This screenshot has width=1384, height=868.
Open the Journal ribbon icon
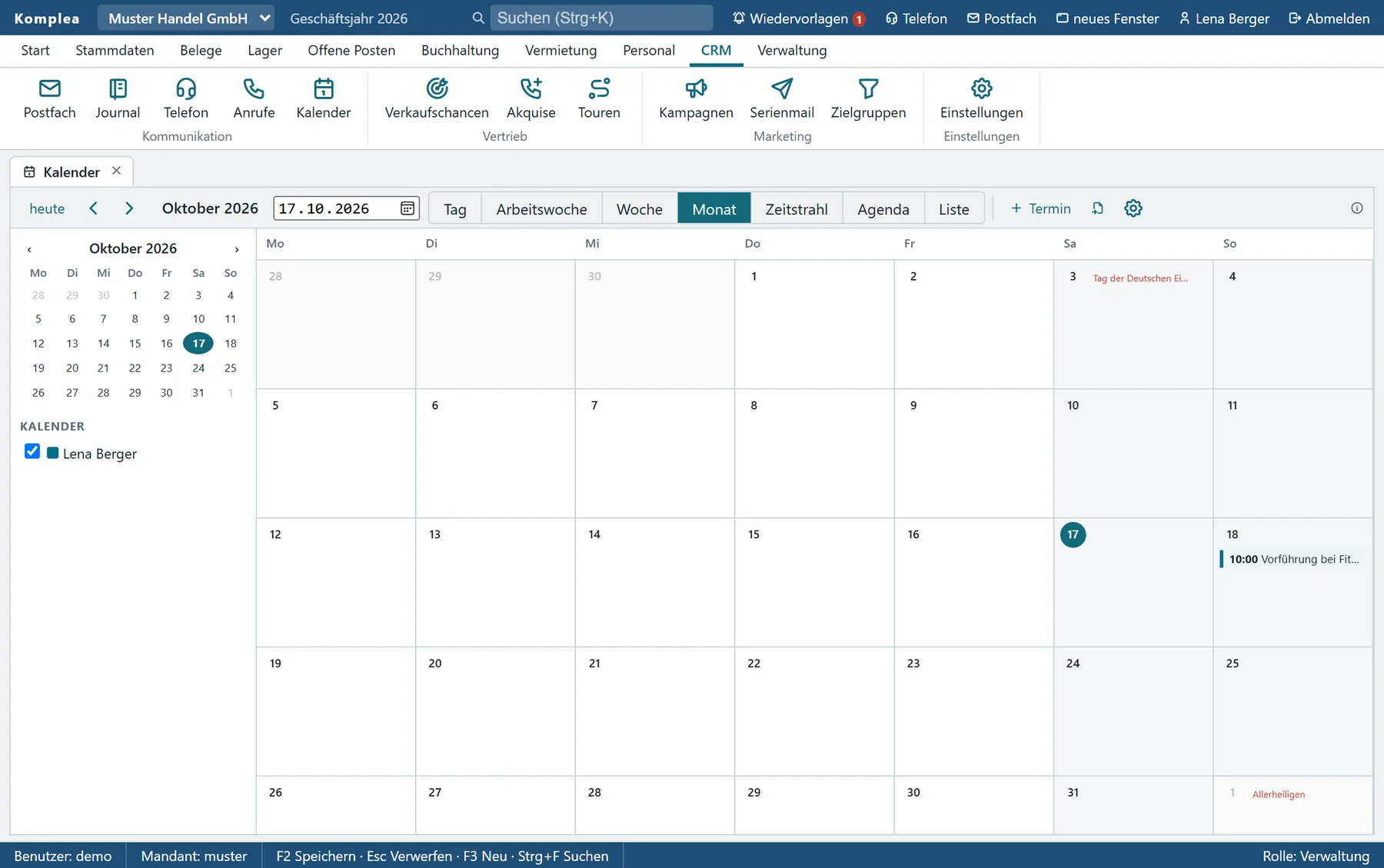(118, 99)
